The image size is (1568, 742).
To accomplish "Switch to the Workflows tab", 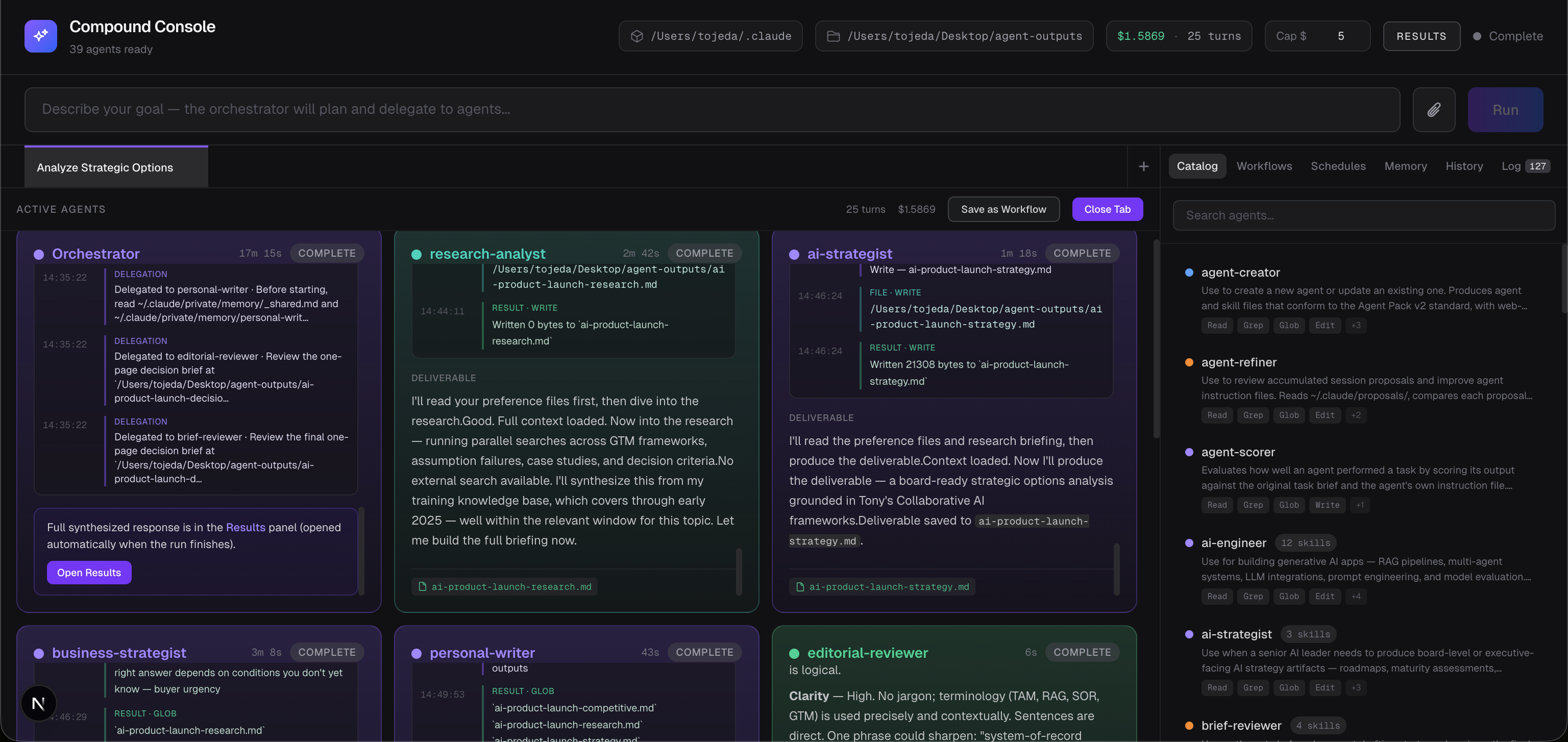I will click(1264, 165).
